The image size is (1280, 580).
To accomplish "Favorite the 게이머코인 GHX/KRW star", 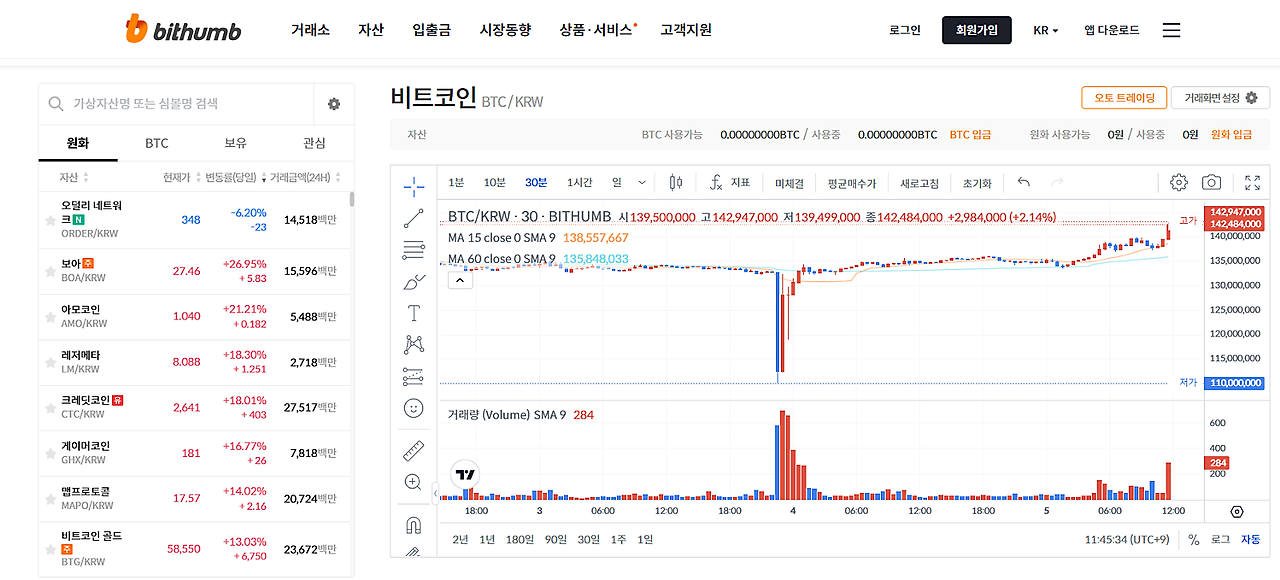I will tap(50, 453).
